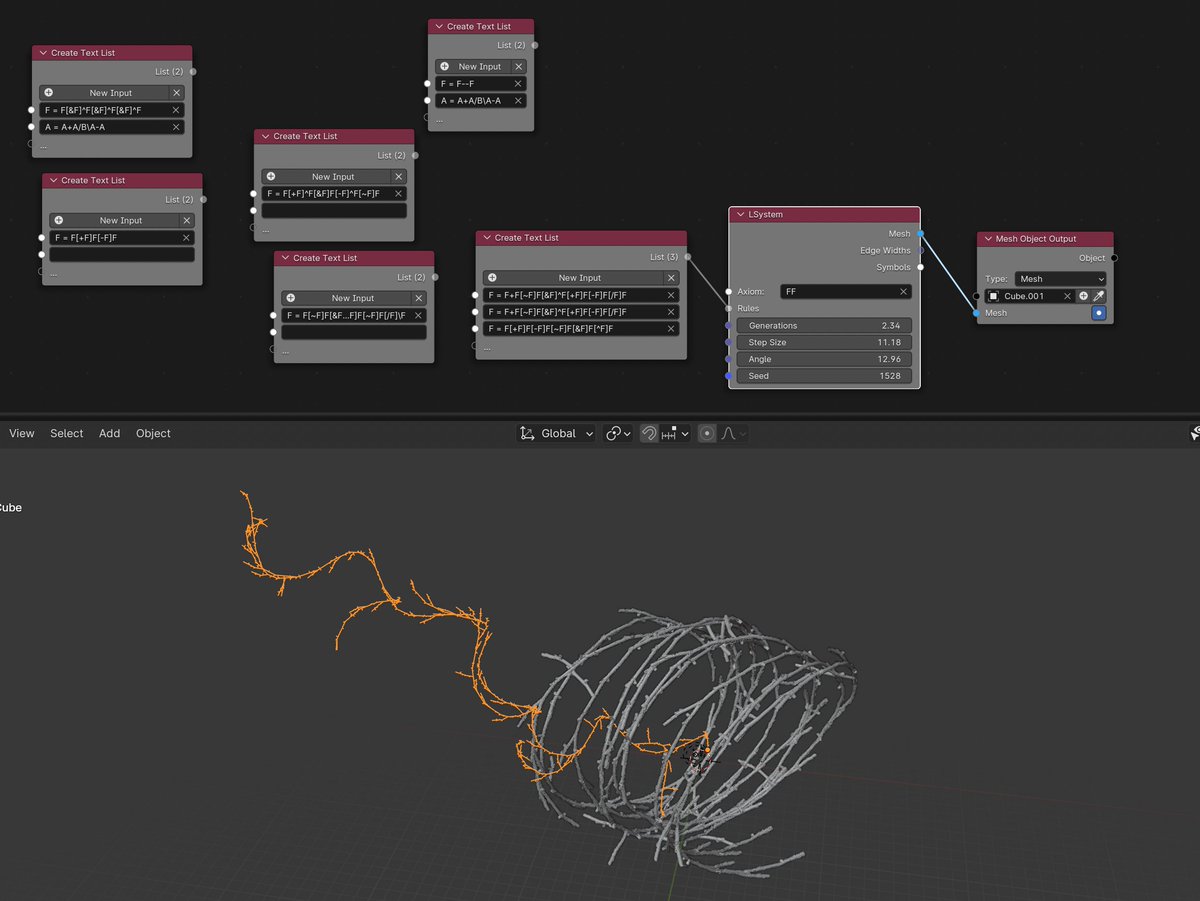Click the plus icon beside Cube.001

click(1083, 296)
